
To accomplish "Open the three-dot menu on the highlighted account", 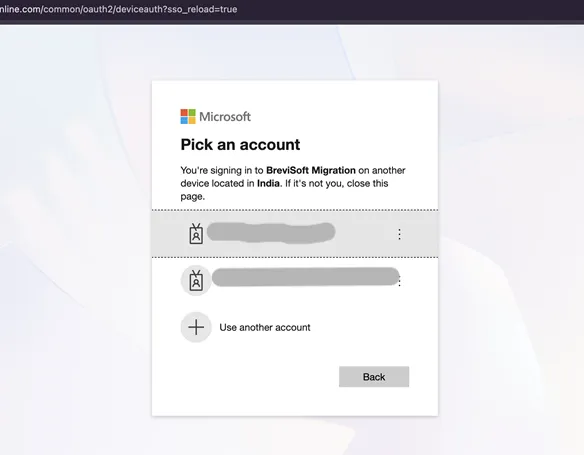I will coord(399,234).
